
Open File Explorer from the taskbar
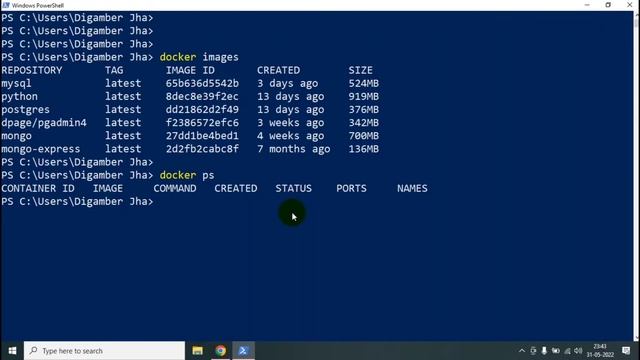pos(198,351)
